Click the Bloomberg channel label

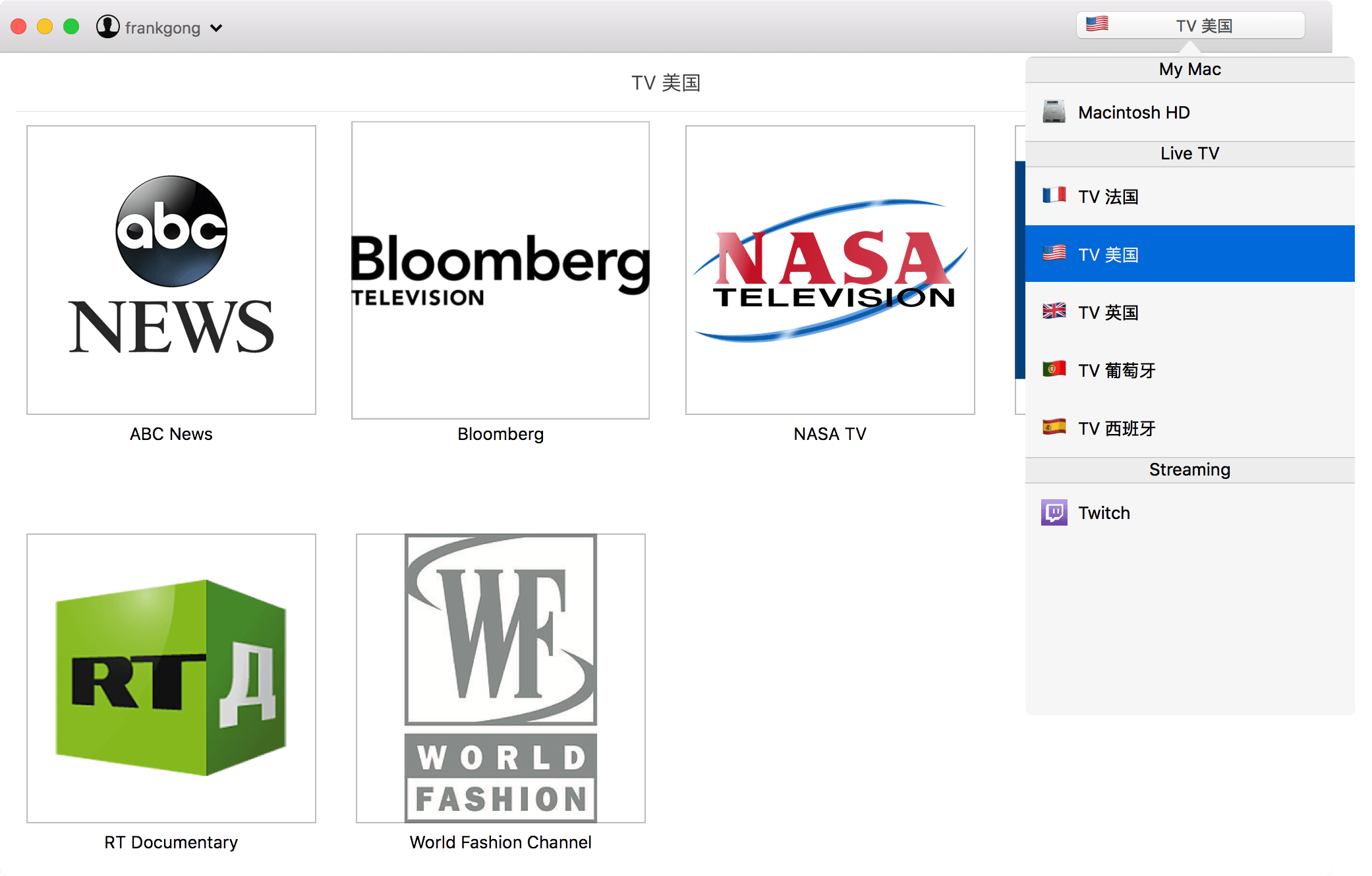(501, 434)
